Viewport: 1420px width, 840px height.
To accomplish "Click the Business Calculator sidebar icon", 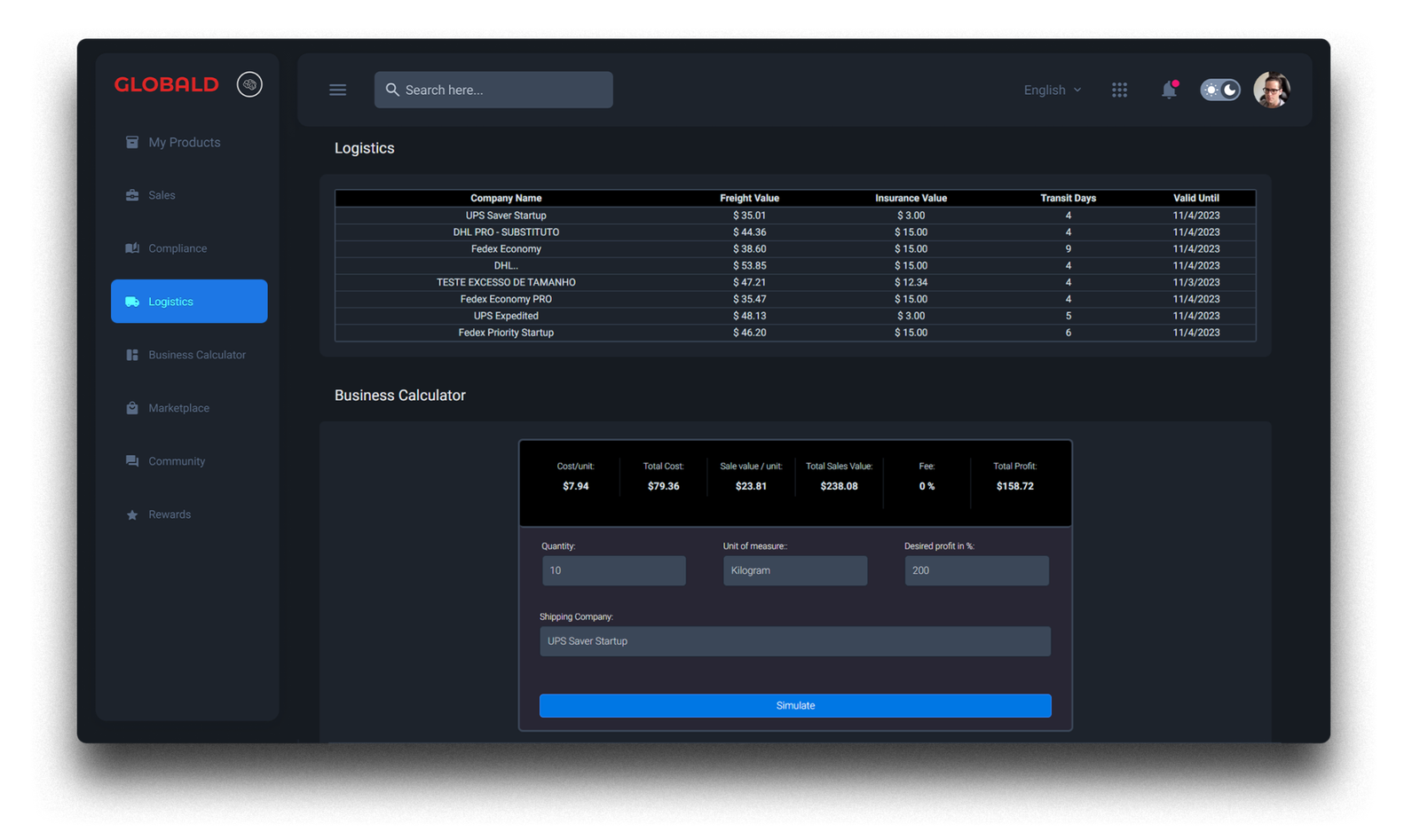I will [x=132, y=355].
